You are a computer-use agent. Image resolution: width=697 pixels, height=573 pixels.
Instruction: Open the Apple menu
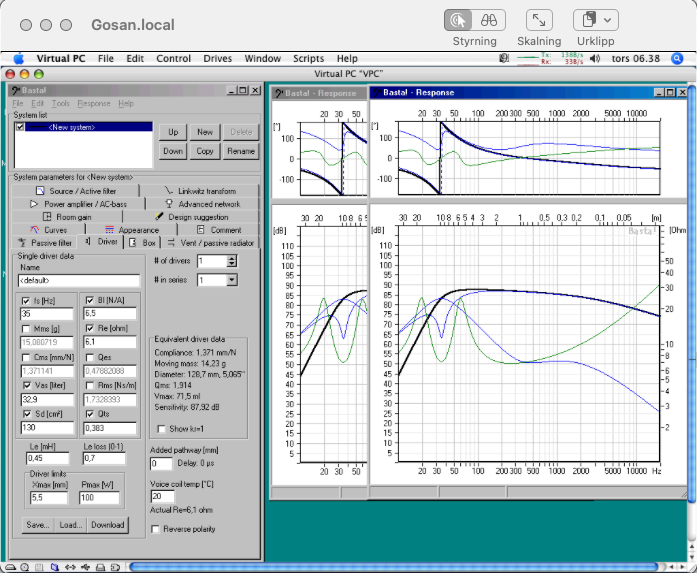pyautogui.click(x=19, y=58)
